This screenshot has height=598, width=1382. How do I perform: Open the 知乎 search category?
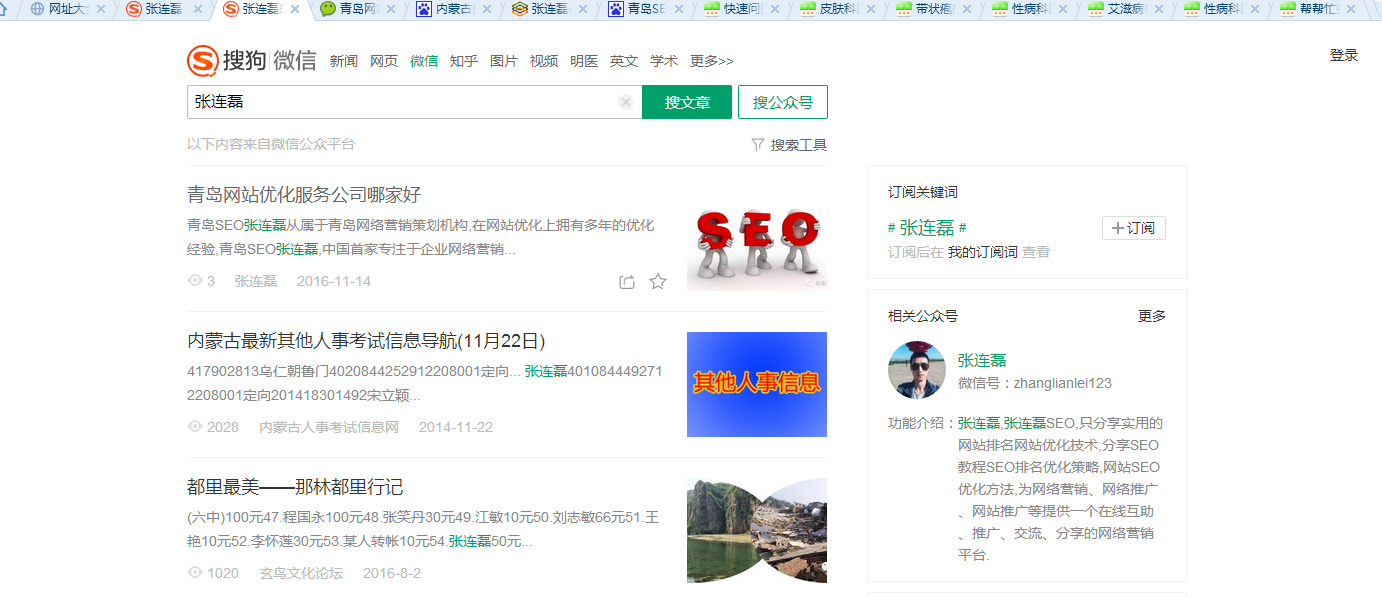coord(464,61)
